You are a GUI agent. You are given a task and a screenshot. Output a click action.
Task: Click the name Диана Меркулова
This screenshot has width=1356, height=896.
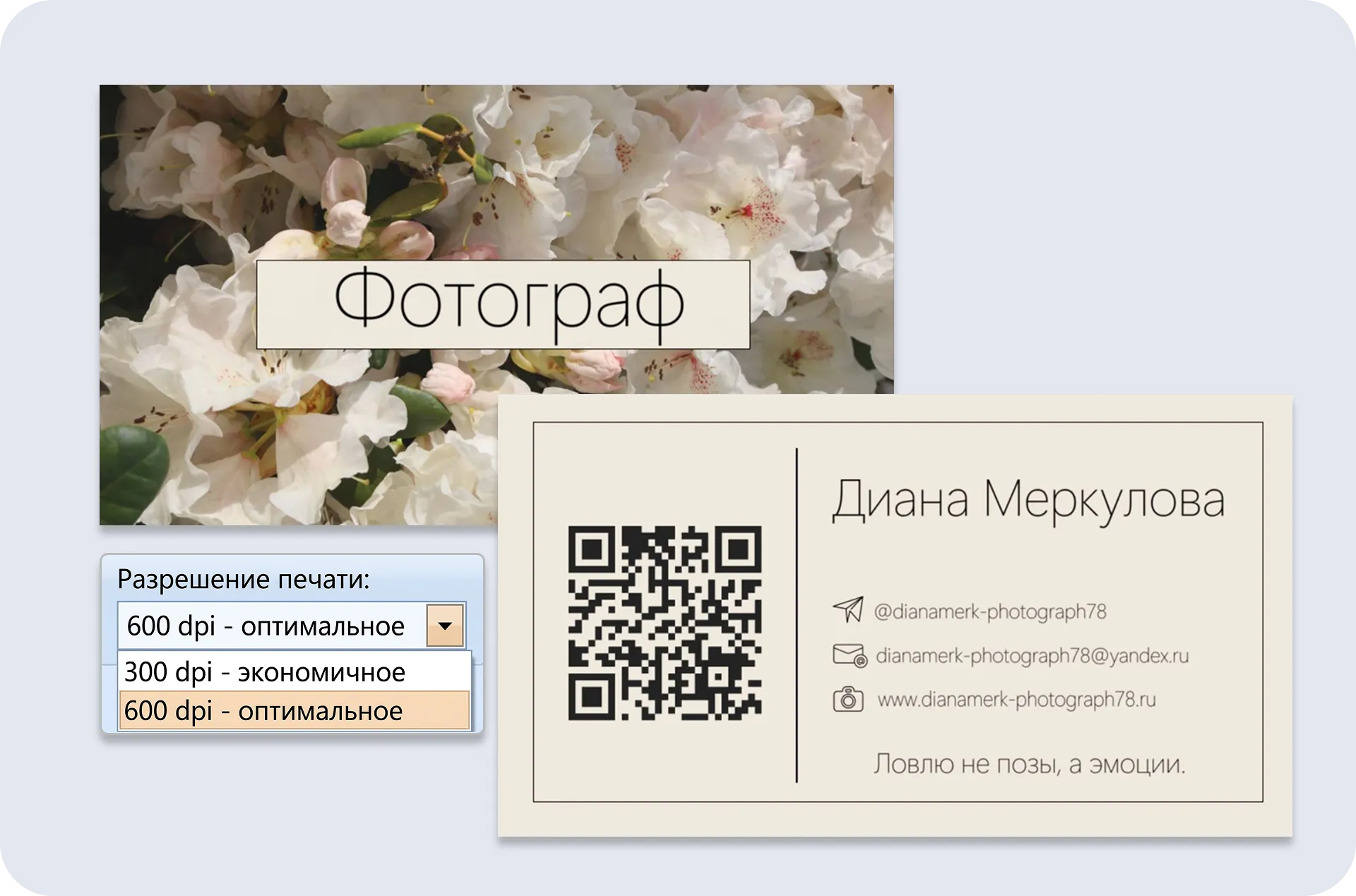click(x=1028, y=501)
